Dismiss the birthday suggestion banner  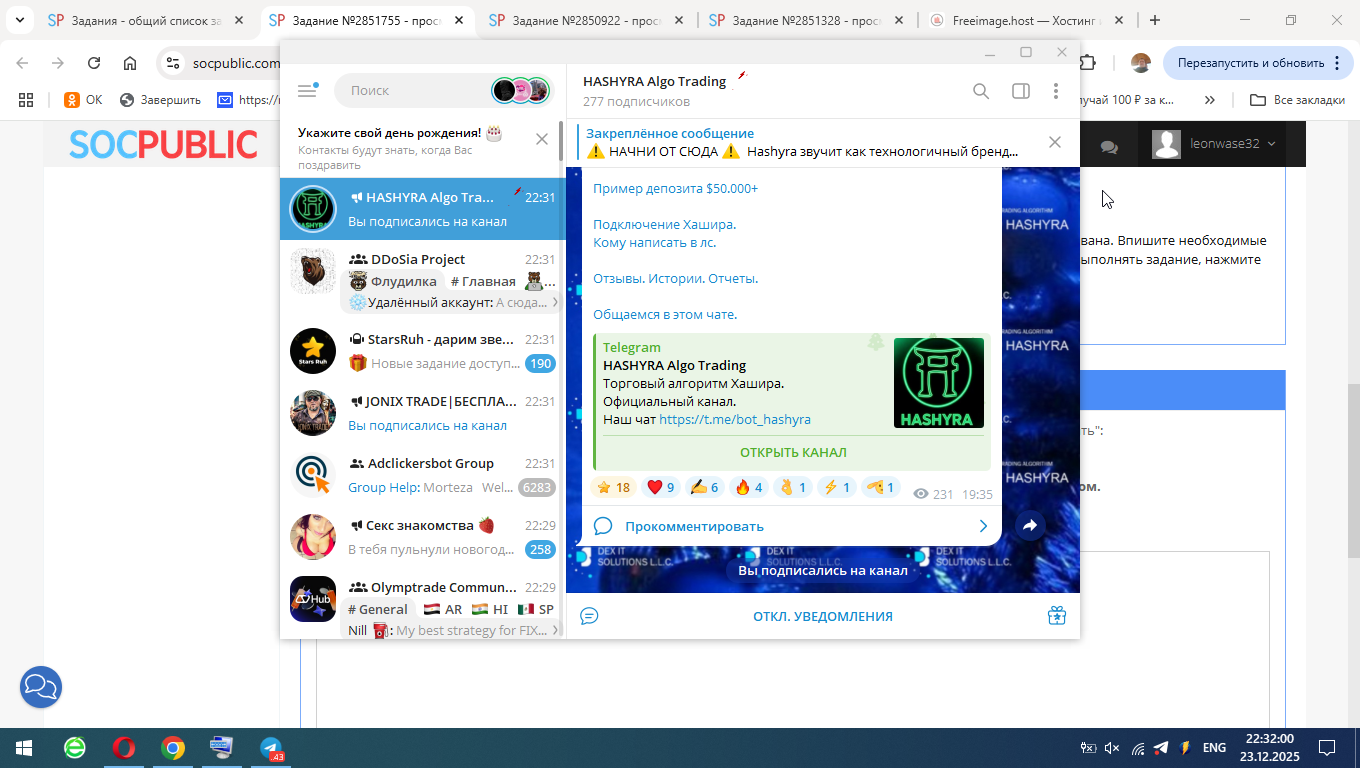tap(542, 139)
